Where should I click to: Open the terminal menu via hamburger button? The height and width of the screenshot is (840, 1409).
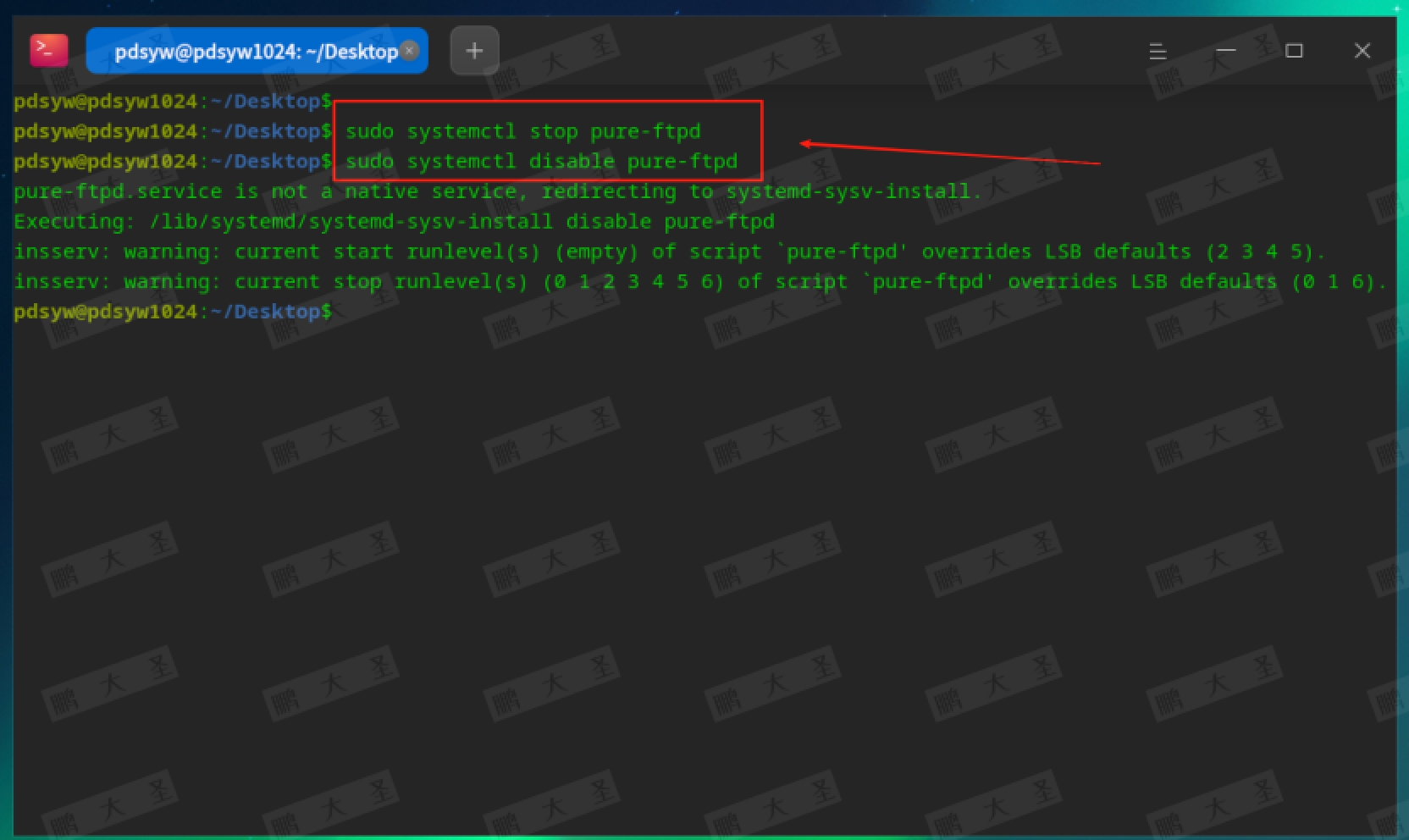coord(1158,51)
